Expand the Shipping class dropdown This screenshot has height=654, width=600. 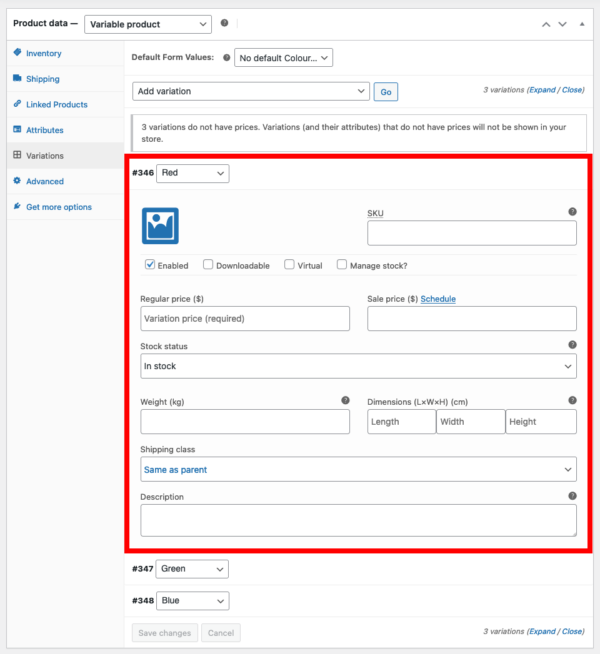(x=358, y=469)
